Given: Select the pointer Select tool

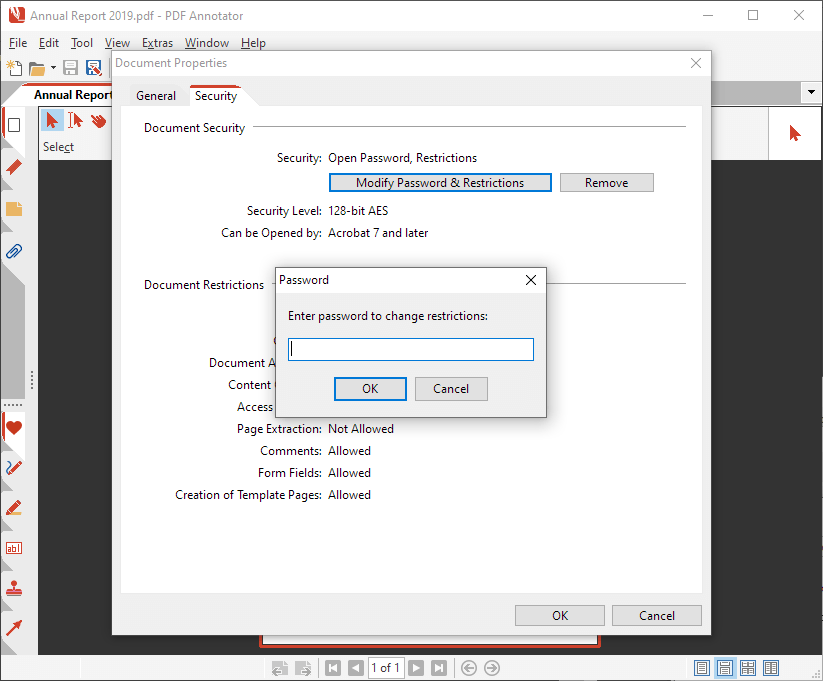Looking at the screenshot, I should tap(52, 121).
